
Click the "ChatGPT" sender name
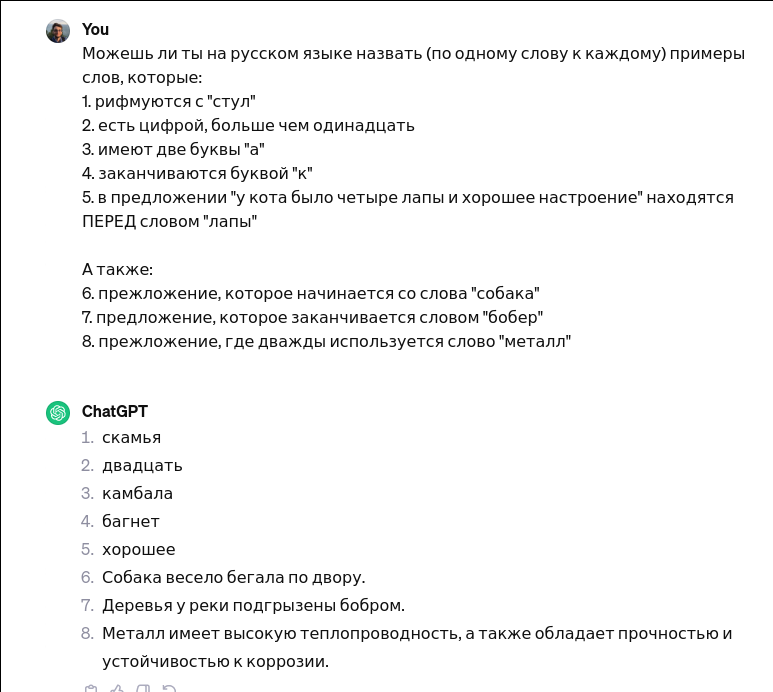point(114,412)
